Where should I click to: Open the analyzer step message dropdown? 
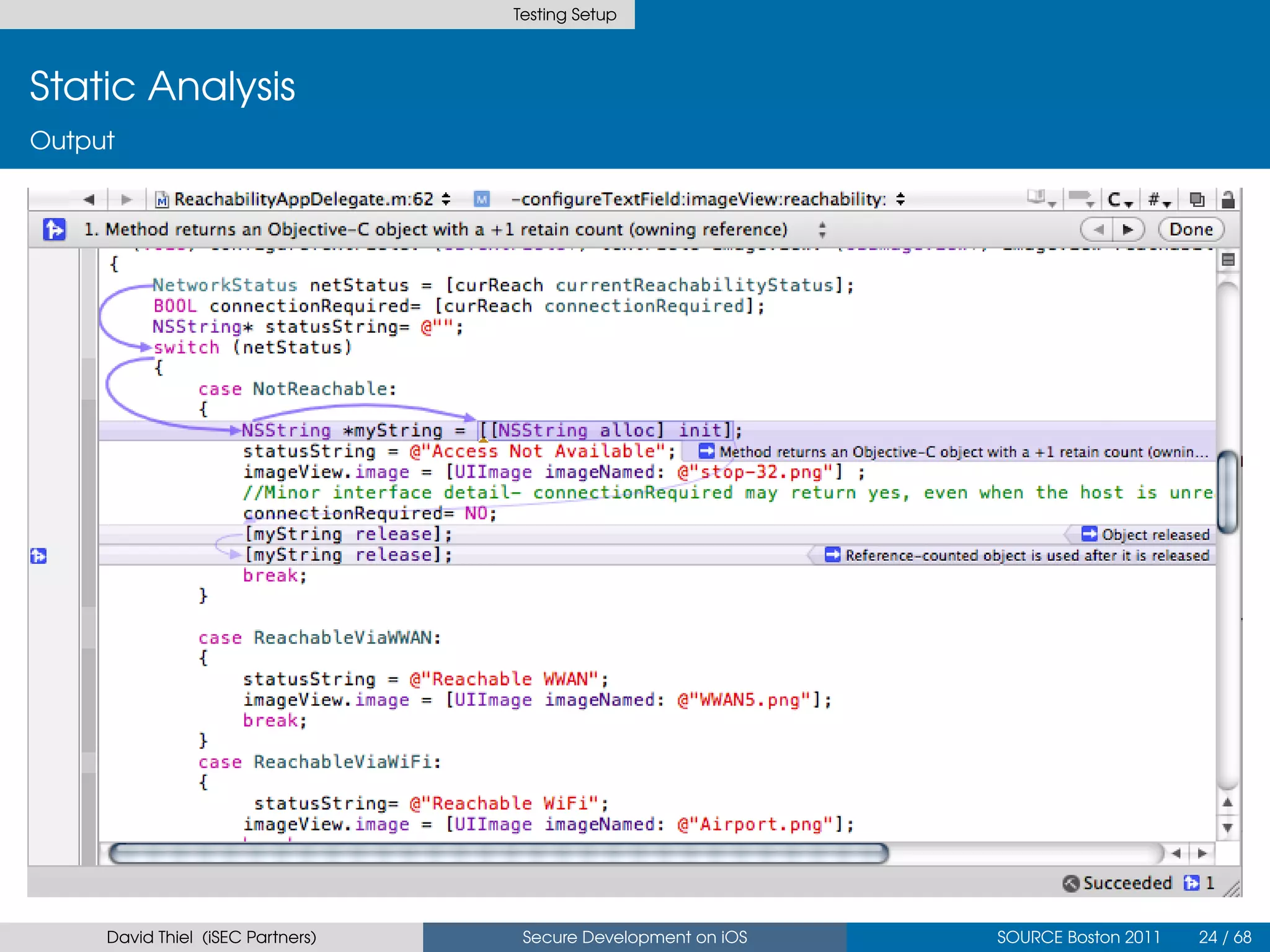822,230
